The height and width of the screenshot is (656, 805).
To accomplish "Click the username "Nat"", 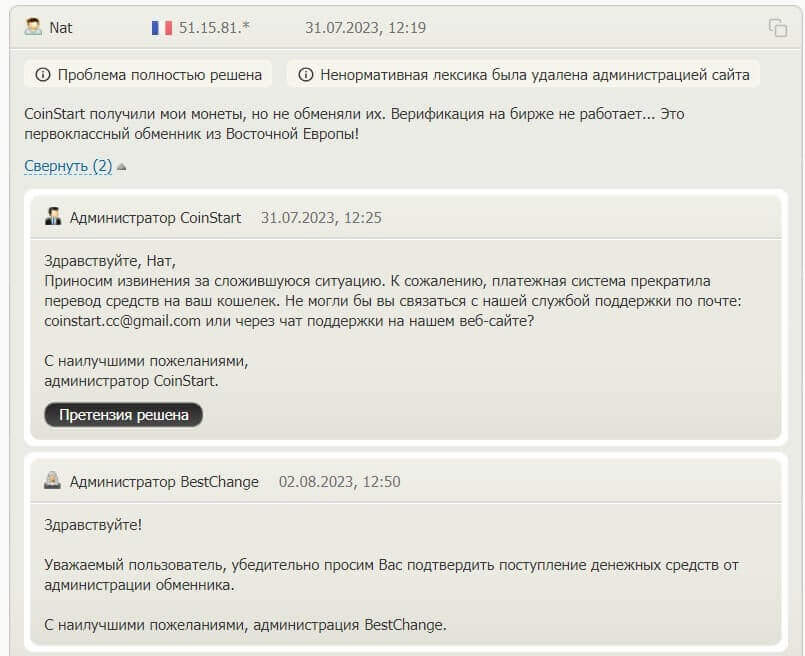I will [x=61, y=27].
